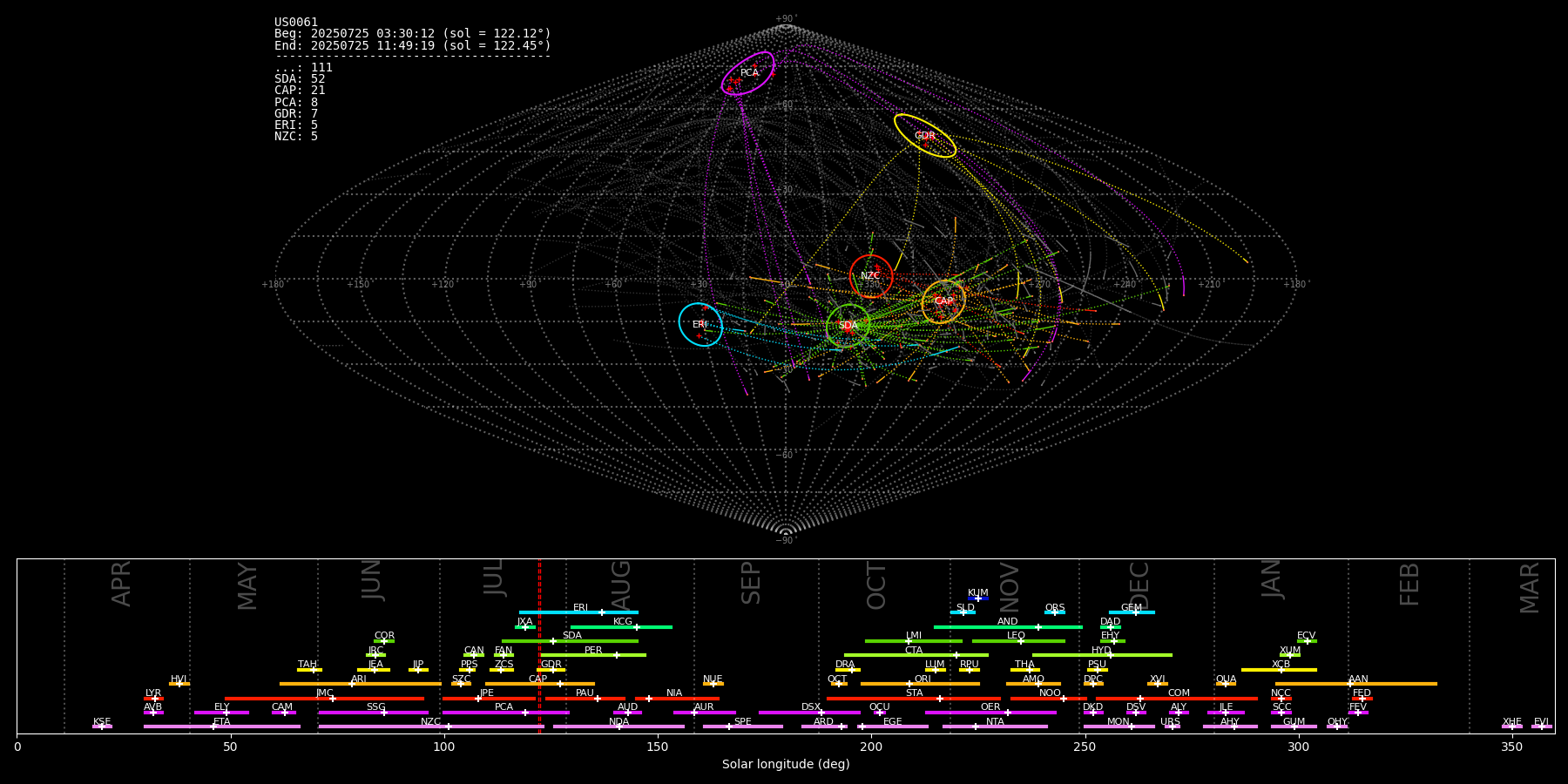The width and height of the screenshot is (1568, 784).
Task: Click the 'ERI: 5' count entry
Action: [x=296, y=125]
